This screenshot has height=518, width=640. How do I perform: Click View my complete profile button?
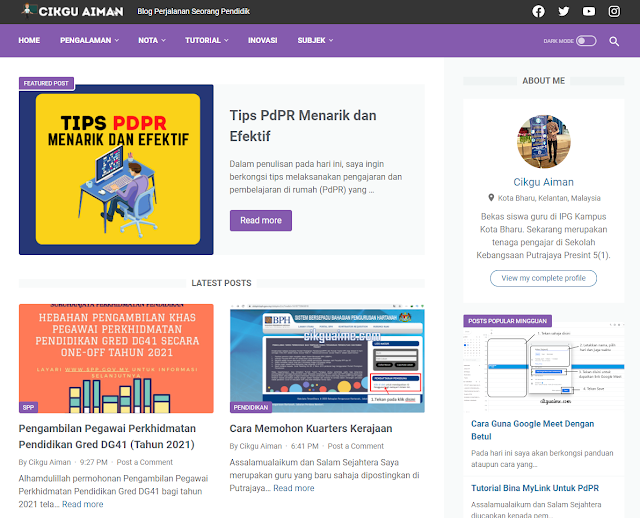coord(543,278)
